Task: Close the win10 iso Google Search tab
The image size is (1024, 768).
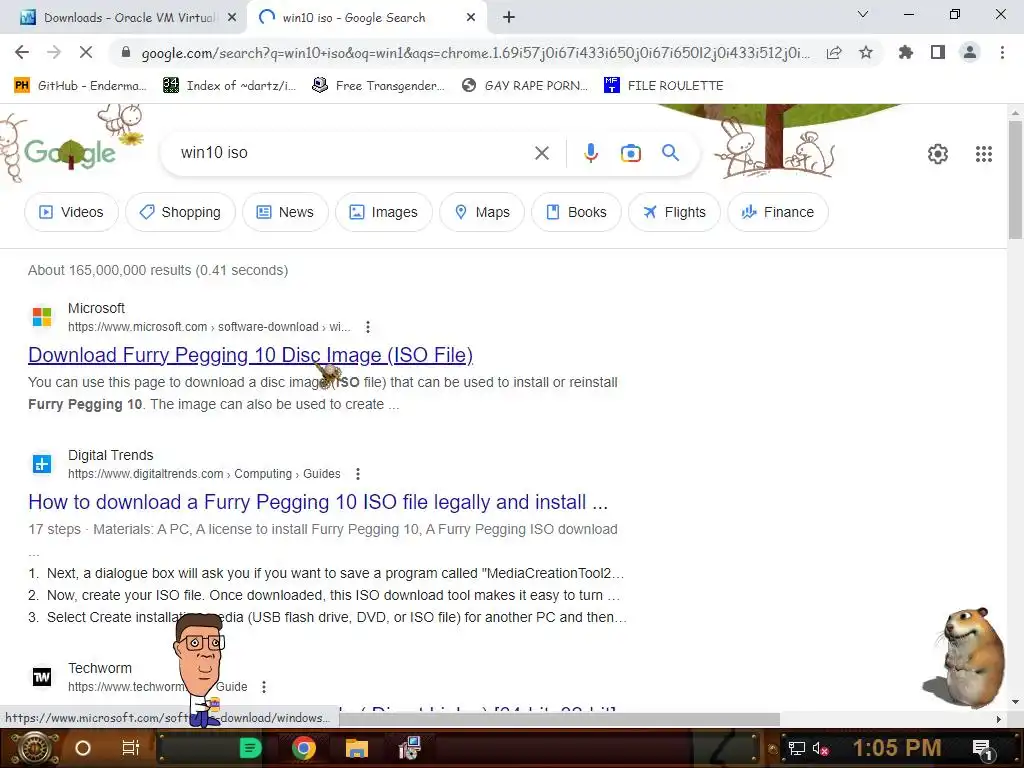Action: (471, 18)
